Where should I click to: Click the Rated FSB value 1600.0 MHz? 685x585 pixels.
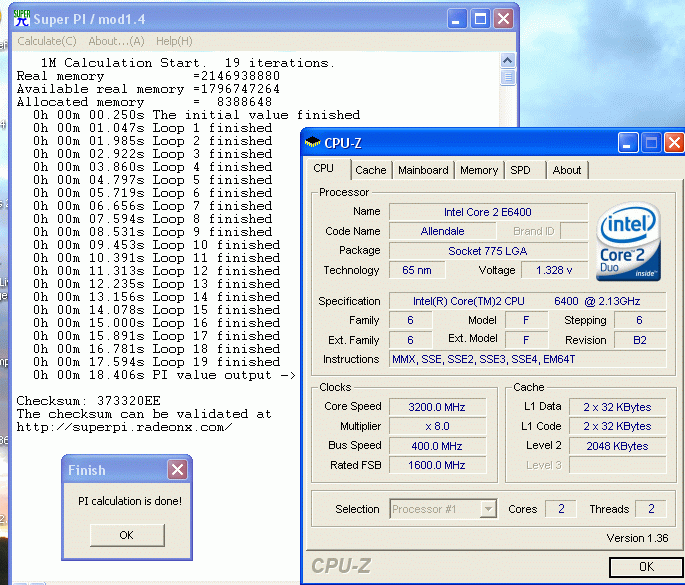click(x=437, y=465)
